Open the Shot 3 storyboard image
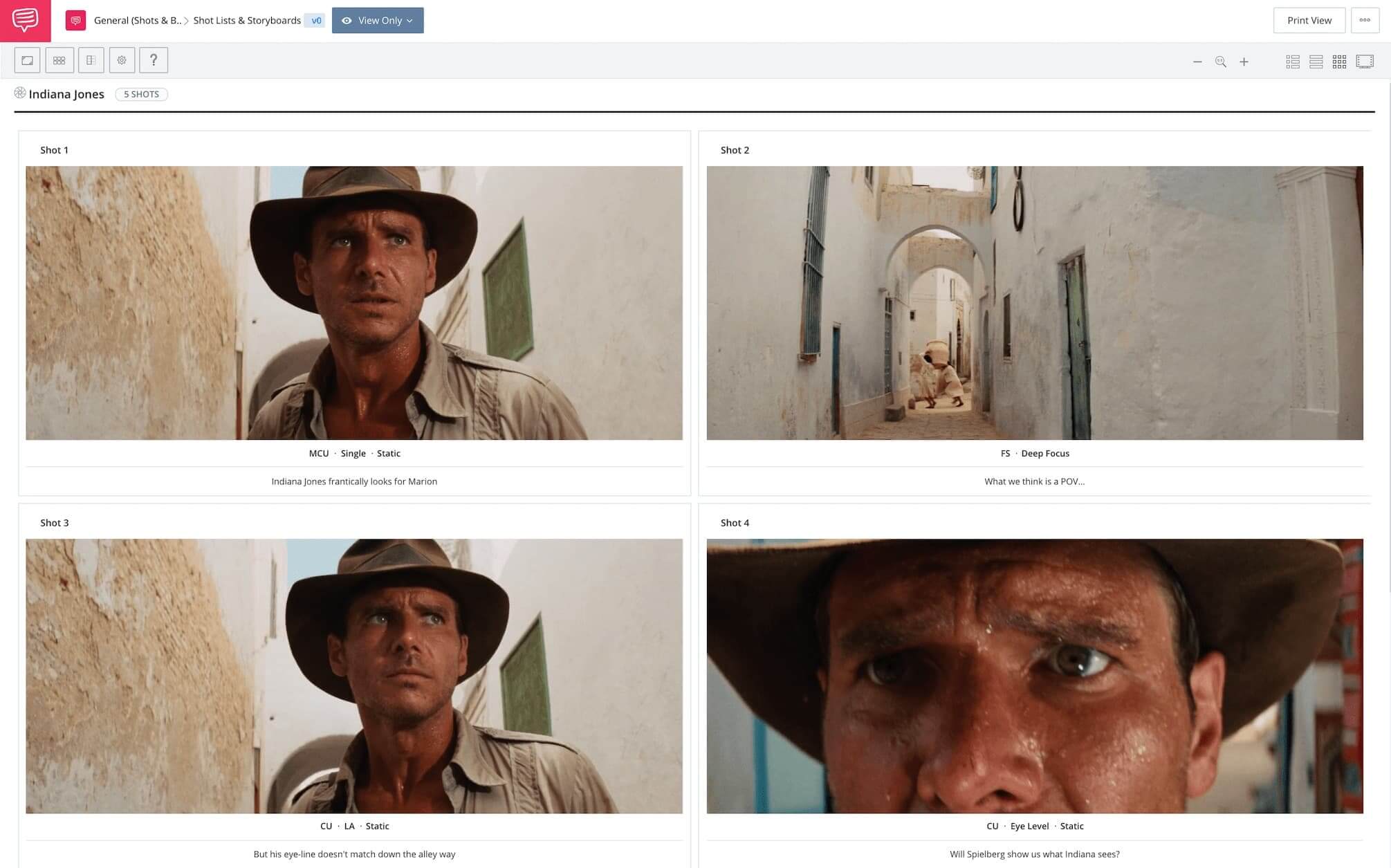Screen dimensions: 1391x868 click(x=354, y=676)
